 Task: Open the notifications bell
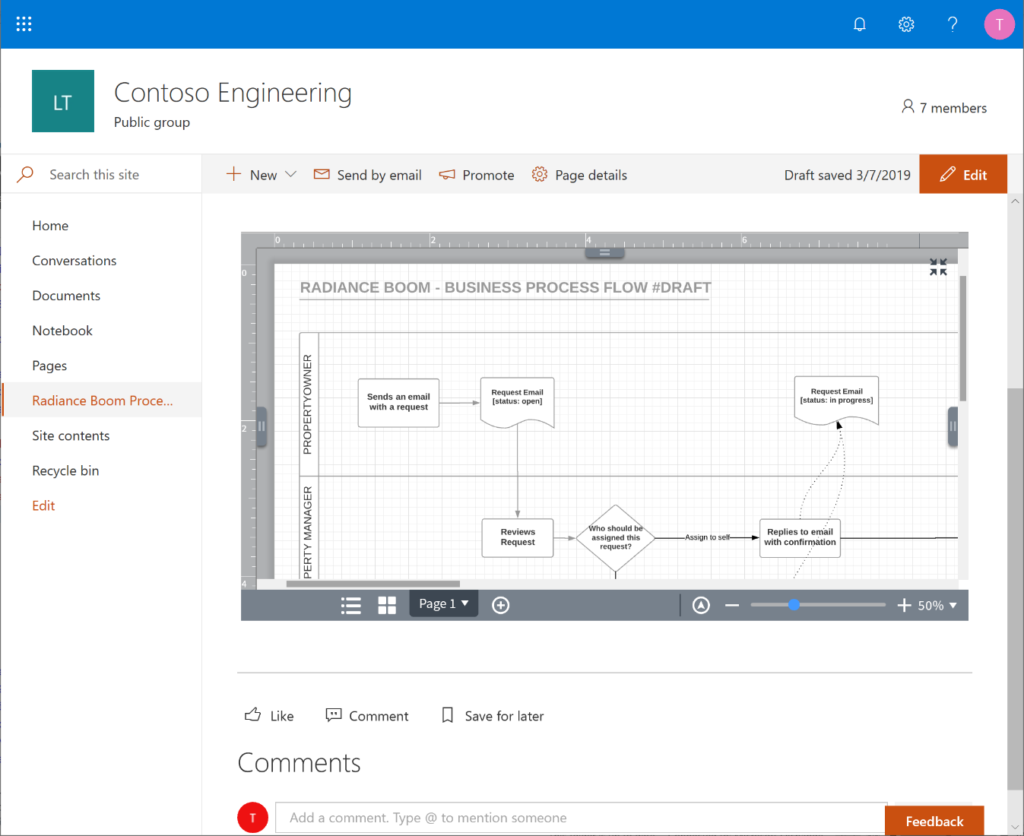tap(859, 25)
